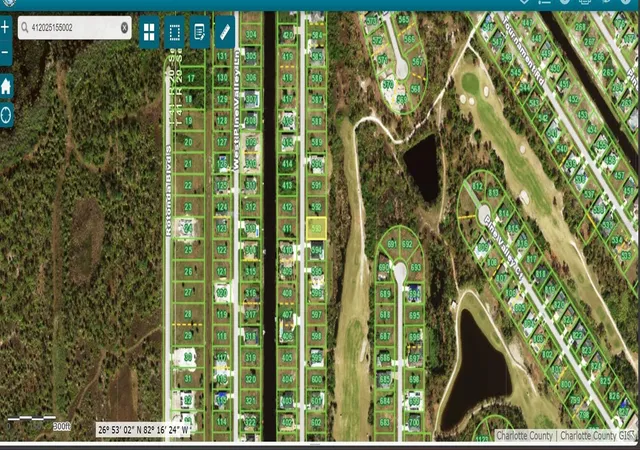The height and width of the screenshot is (450, 640).
Task: Select parcel labeled 23
Action: tap(188, 207)
